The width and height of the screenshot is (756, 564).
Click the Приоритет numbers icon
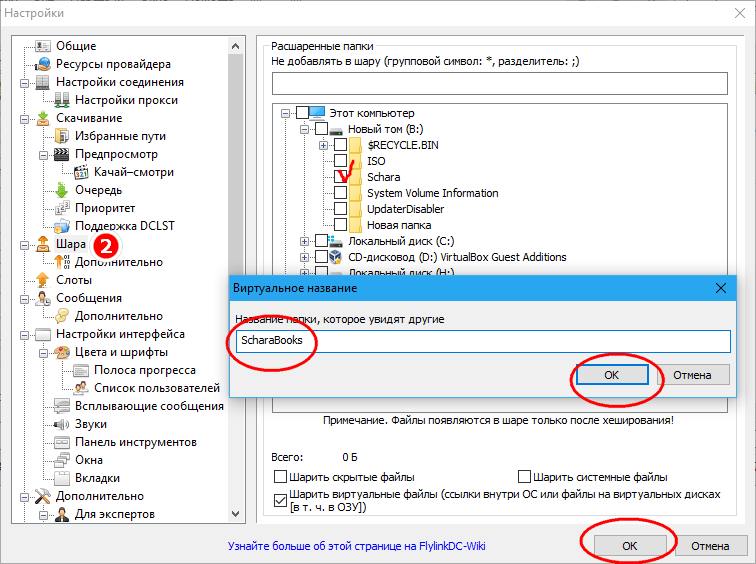(x=62, y=208)
